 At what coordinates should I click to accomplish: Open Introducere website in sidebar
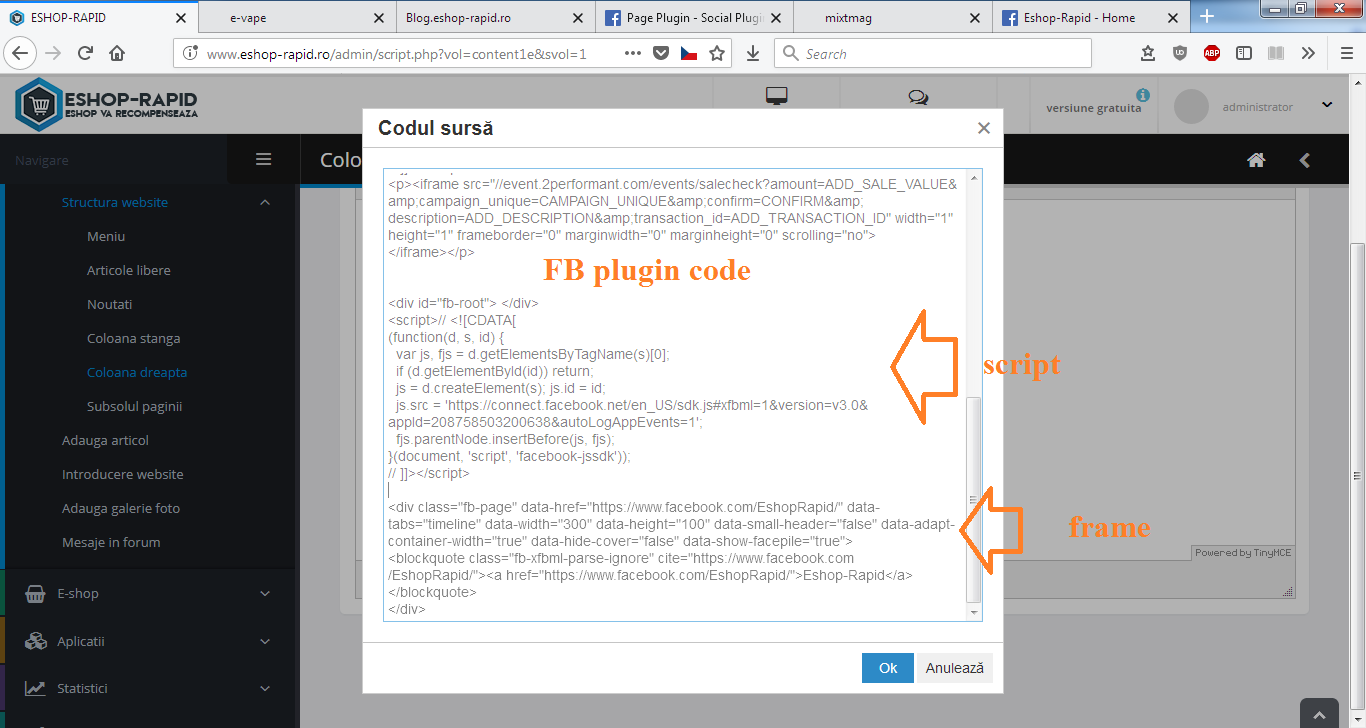[x=123, y=474]
